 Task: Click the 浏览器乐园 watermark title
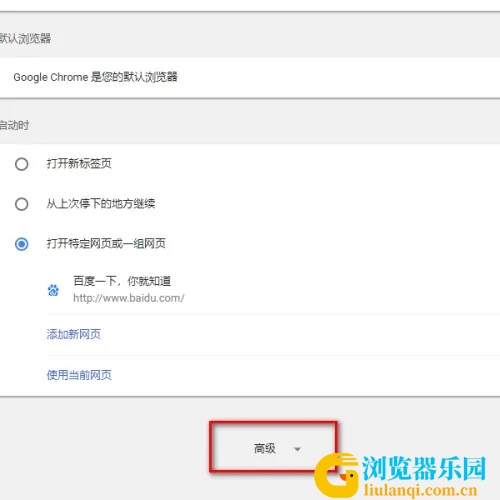tap(424, 468)
